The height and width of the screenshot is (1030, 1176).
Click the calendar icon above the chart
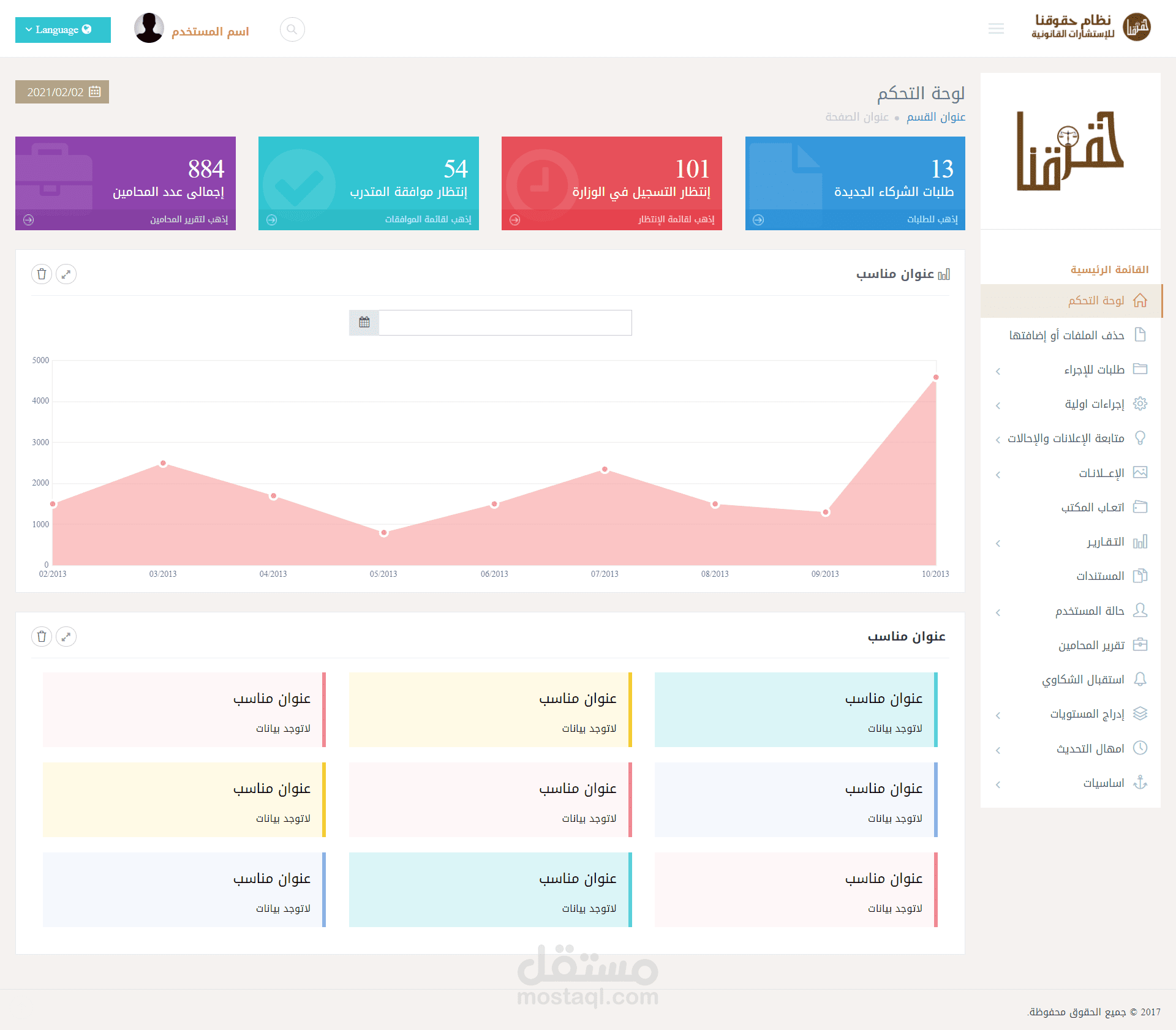point(364,321)
